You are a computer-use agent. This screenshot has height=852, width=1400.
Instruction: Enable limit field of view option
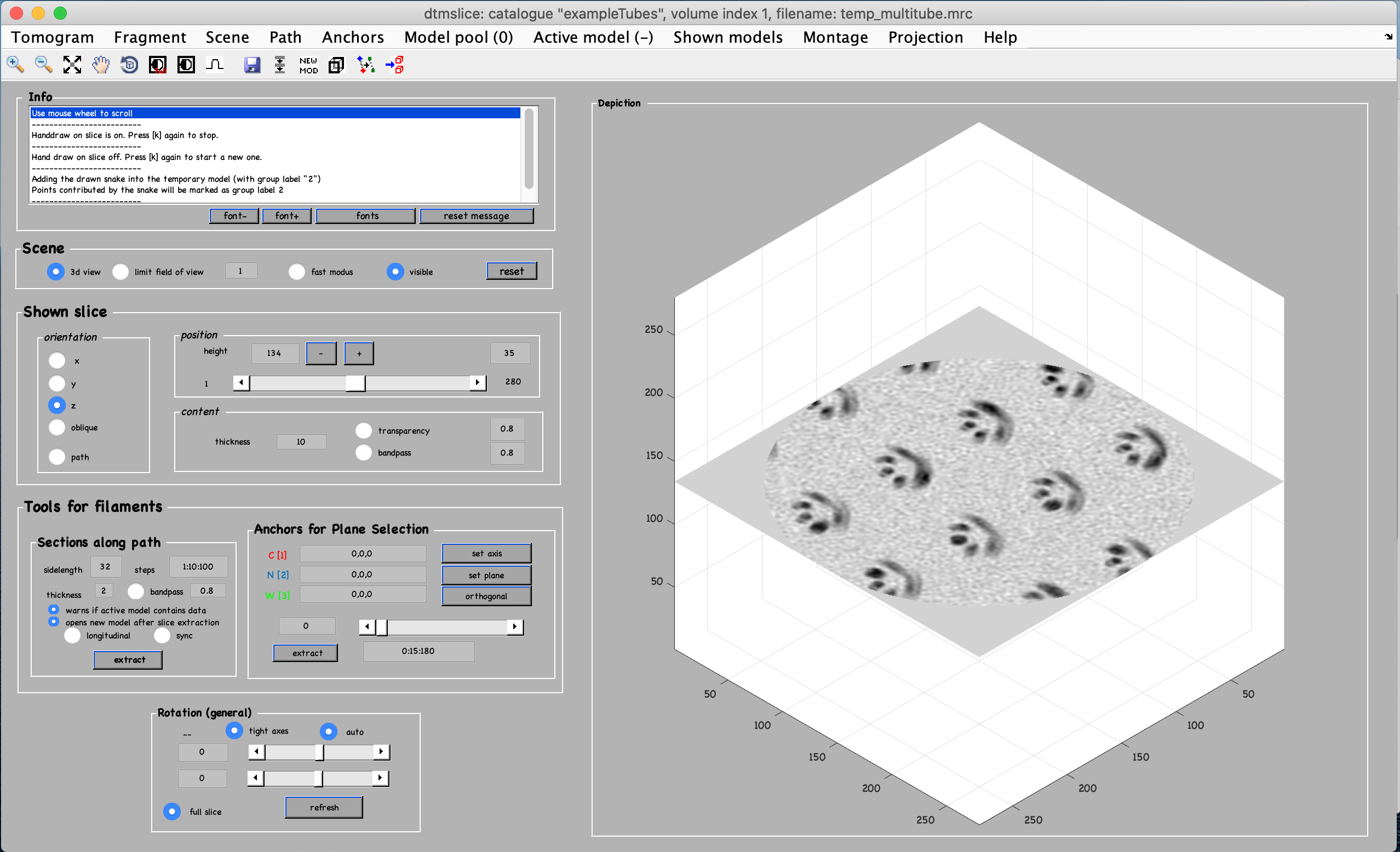click(121, 272)
